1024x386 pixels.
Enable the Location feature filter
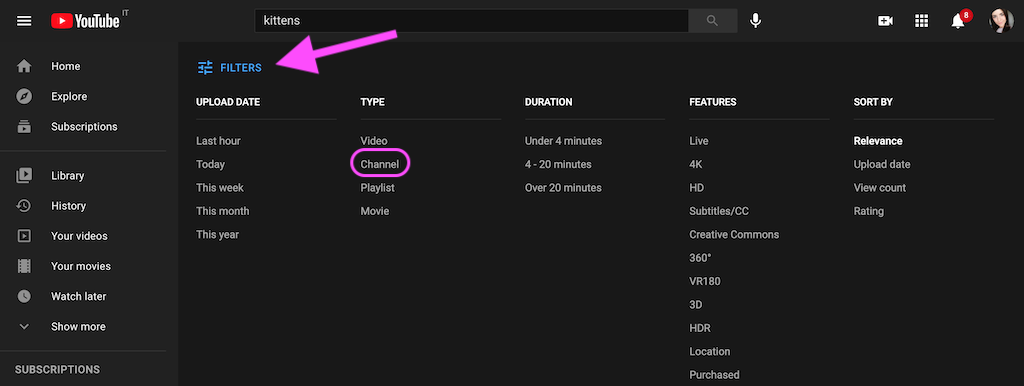point(710,352)
